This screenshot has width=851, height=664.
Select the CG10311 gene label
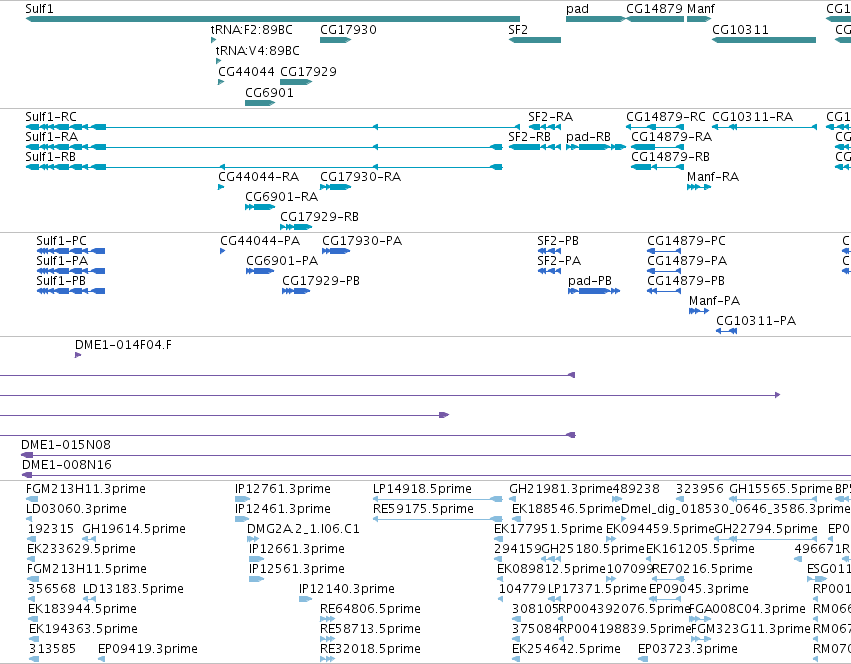740,30
